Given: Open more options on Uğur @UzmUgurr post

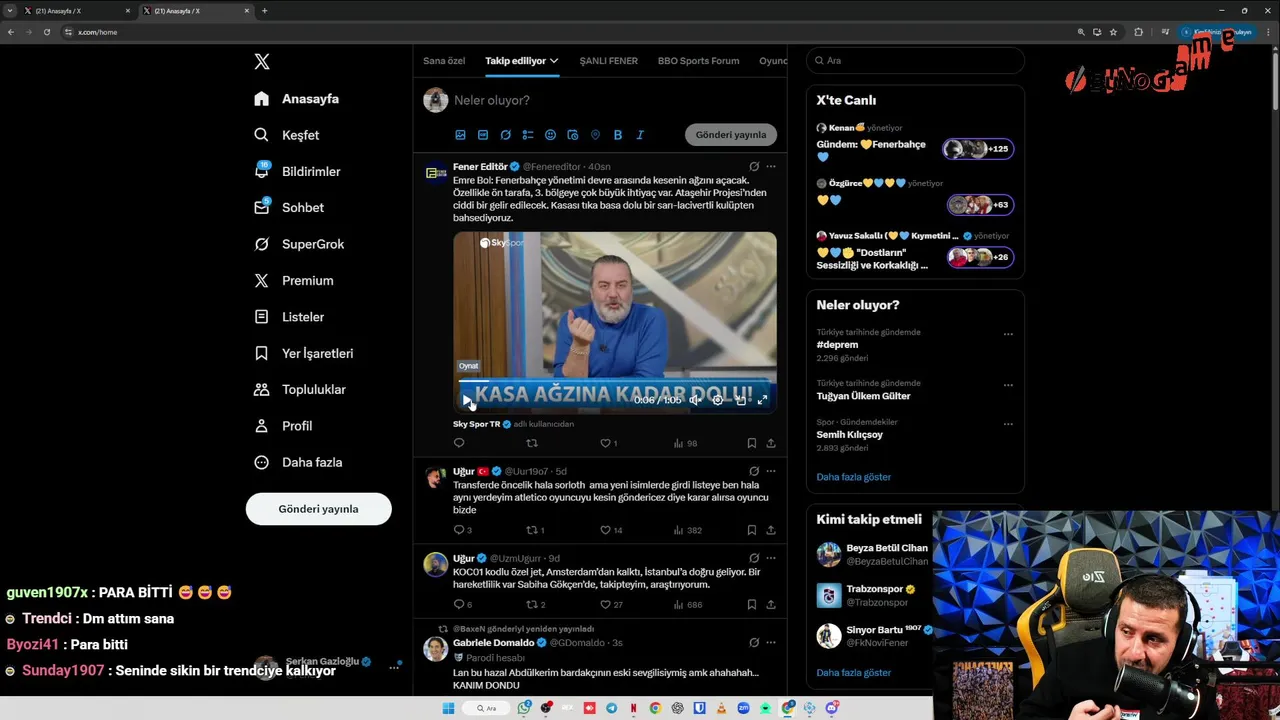Looking at the screenshot, I should [x=771, y=558].
